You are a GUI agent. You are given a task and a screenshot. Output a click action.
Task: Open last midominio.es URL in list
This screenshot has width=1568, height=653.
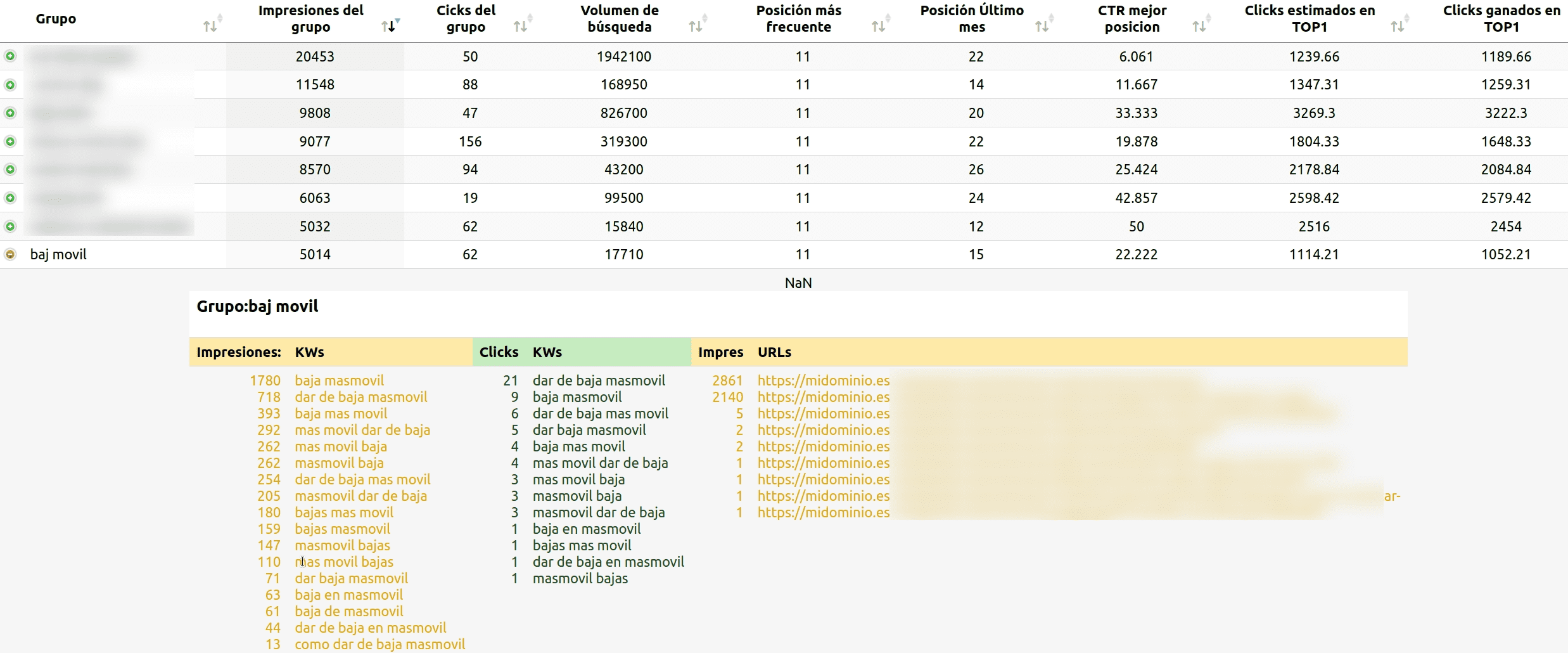[824, 512]
